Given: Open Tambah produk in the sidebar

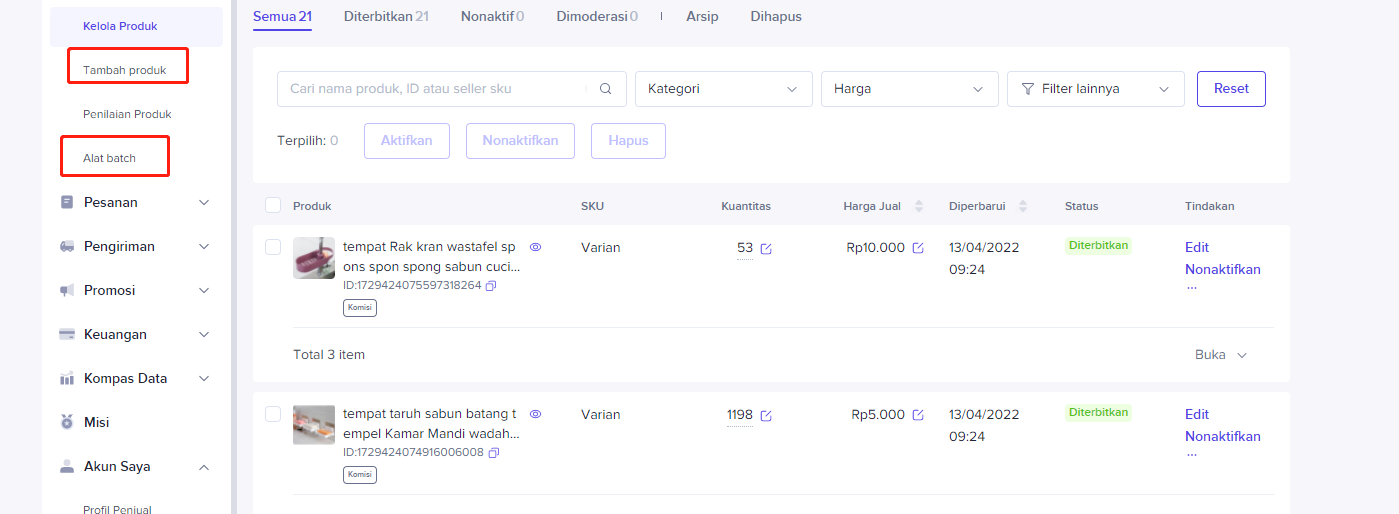Looking at the screenshot, I should click(x=125, y=70).
